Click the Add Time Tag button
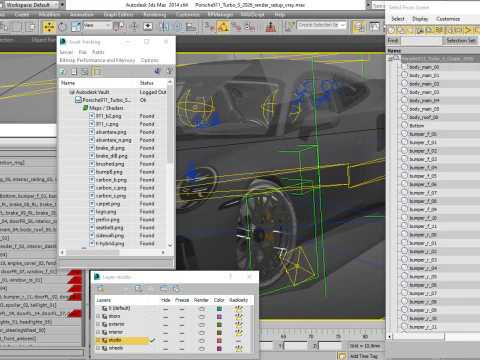This screenshot has width=480, height=360. [x=364, y=356]
